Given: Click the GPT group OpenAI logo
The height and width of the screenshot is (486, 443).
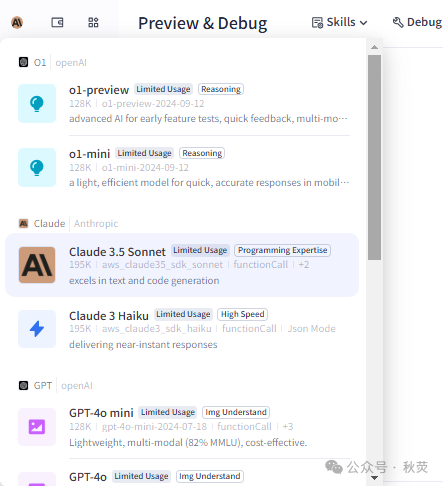Looking at the screenshot, I should (x=23, y=386).
